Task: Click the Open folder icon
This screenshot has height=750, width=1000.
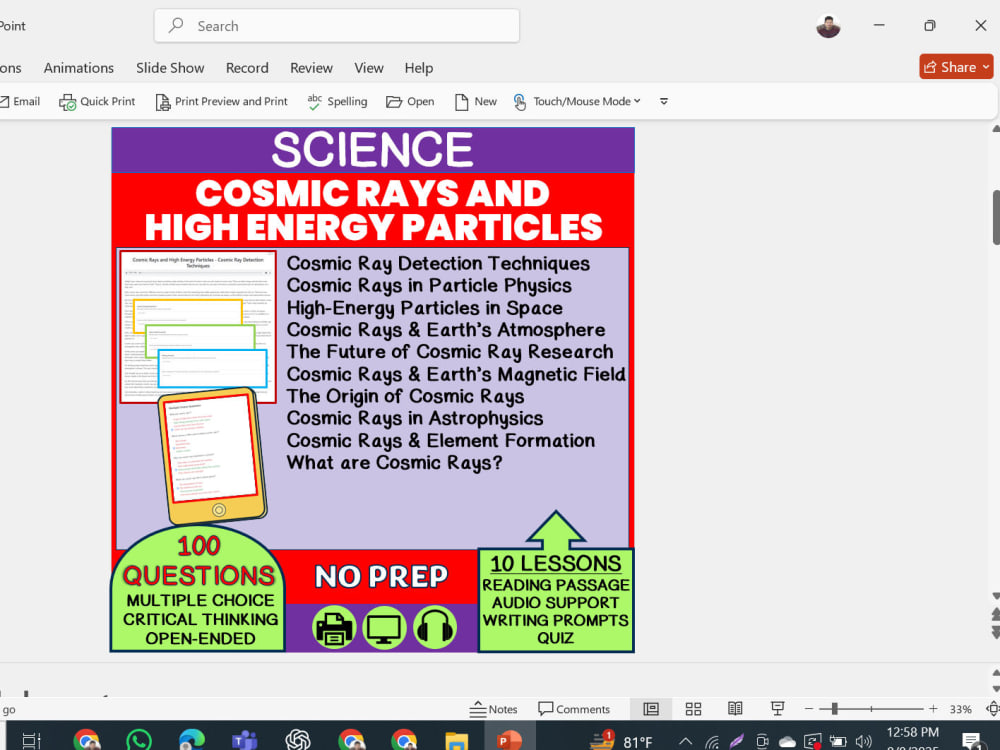Action: click(x=393, y=102)
